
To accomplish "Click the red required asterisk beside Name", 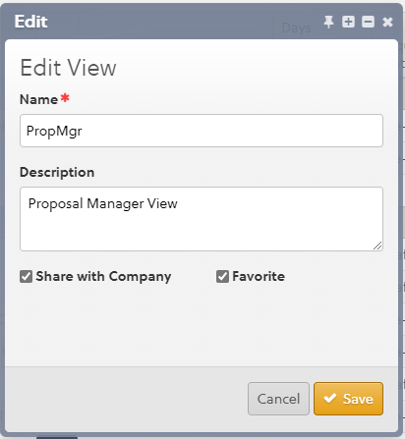I will pos(65,98).
